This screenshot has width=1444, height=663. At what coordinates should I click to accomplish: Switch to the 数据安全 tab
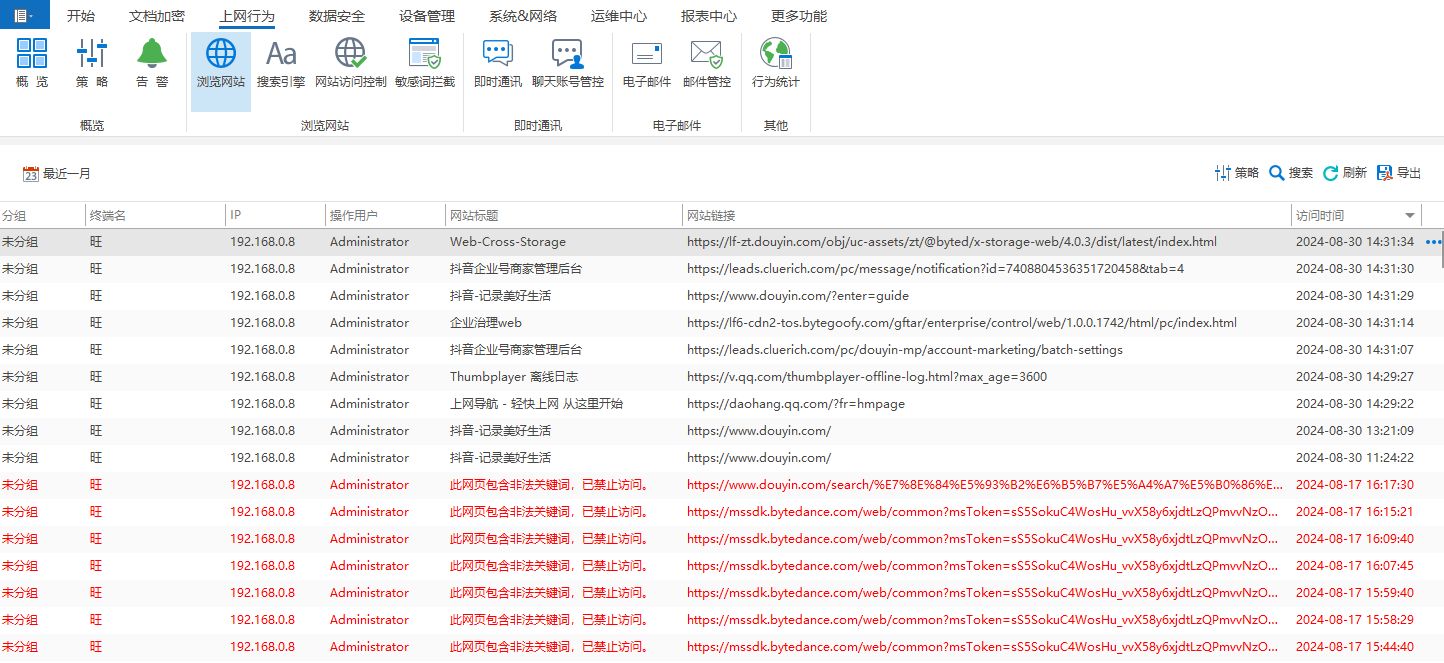click(337, 16)
